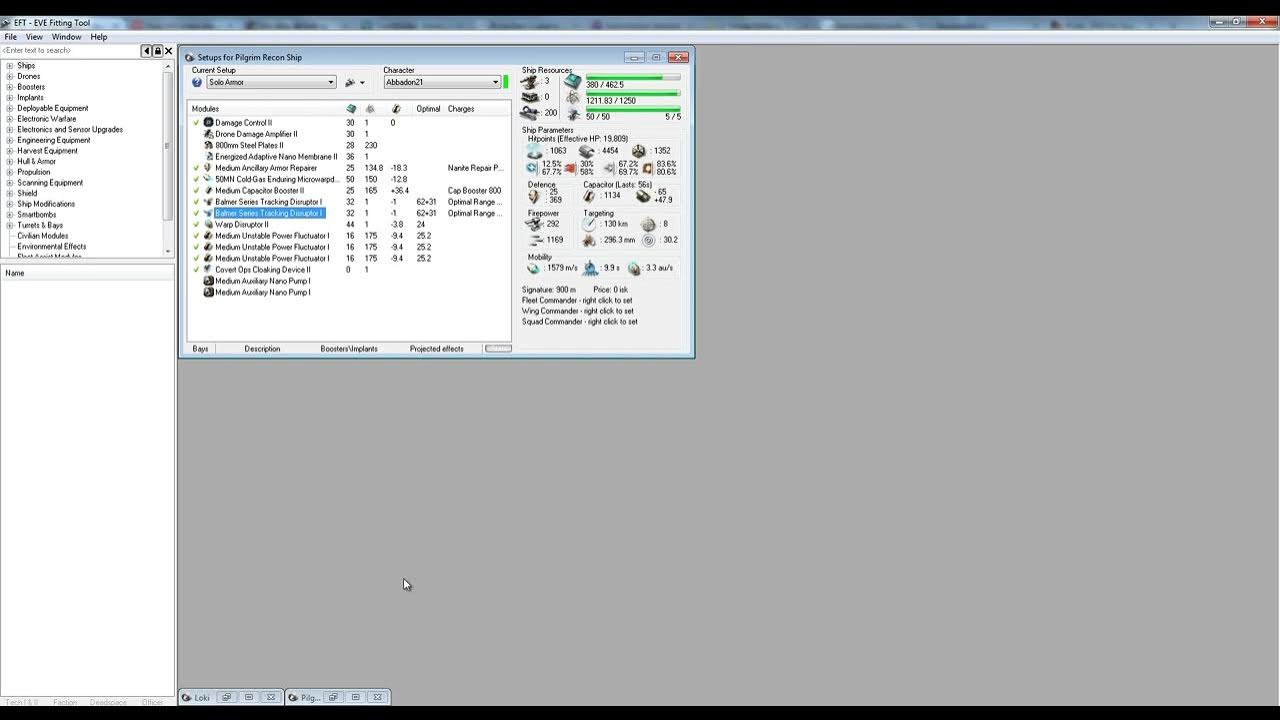Screen dimensions: 1280x720
Task: Open the Character dropdown
Action: 495,82
